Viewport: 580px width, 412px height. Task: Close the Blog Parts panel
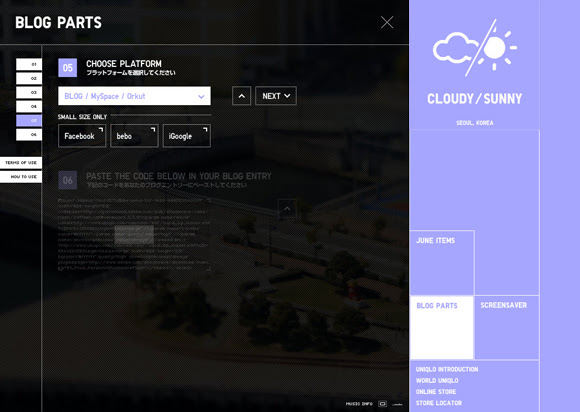point(387,22)
